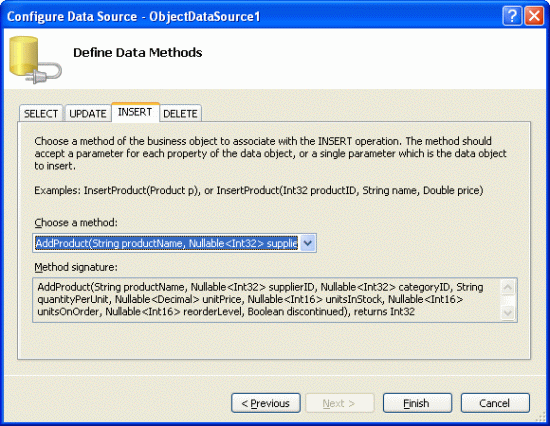
Task: Click the dialog title bar text
Action: 133,16
